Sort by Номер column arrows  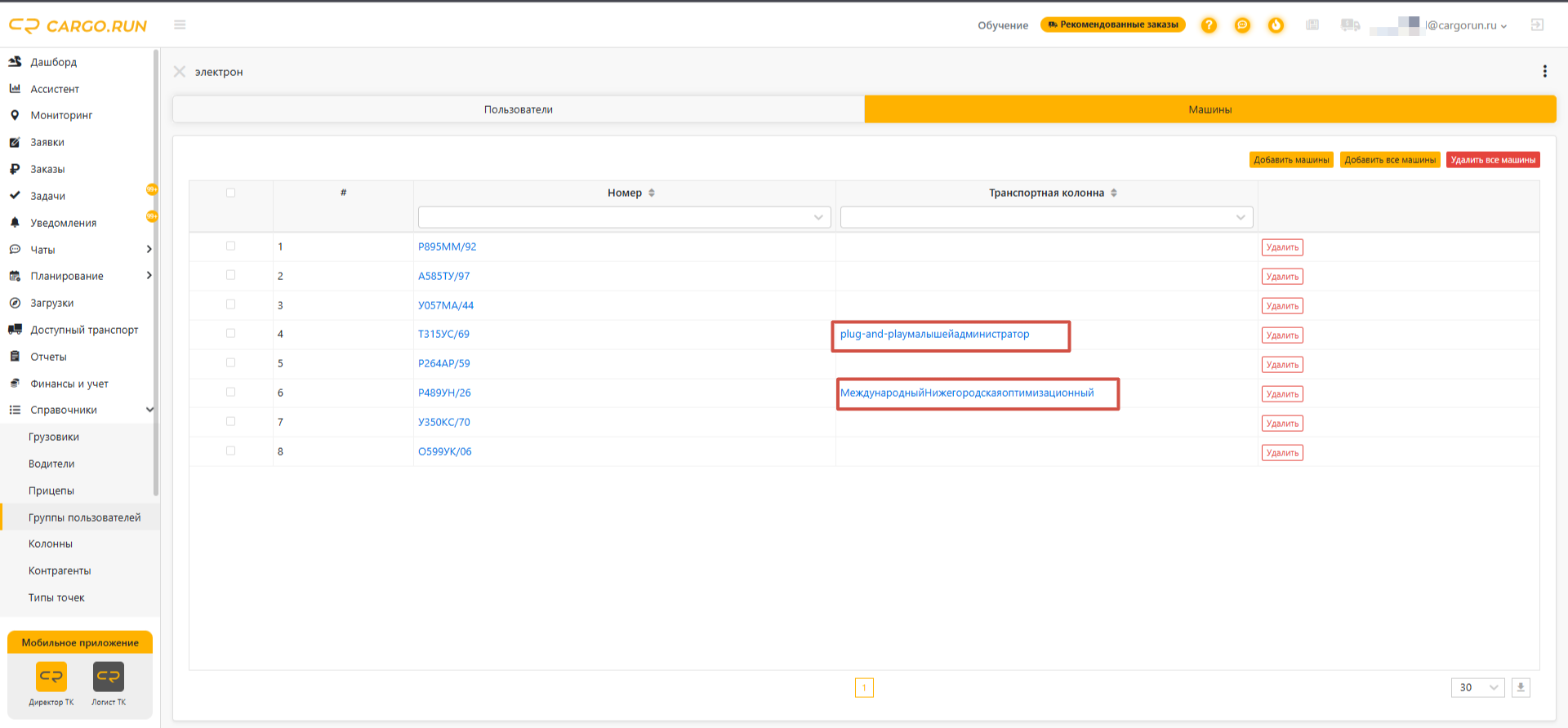(x=652, y=193)
